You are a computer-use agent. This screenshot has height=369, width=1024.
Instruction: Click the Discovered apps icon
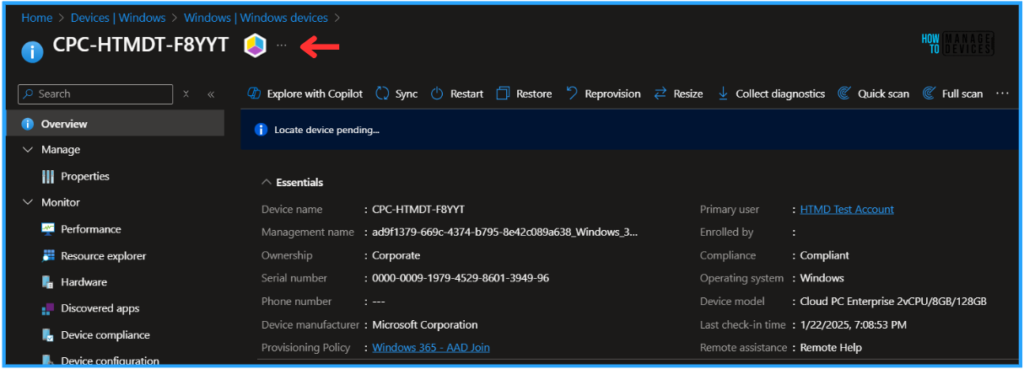pyautogui.click(x=48, y=308)
